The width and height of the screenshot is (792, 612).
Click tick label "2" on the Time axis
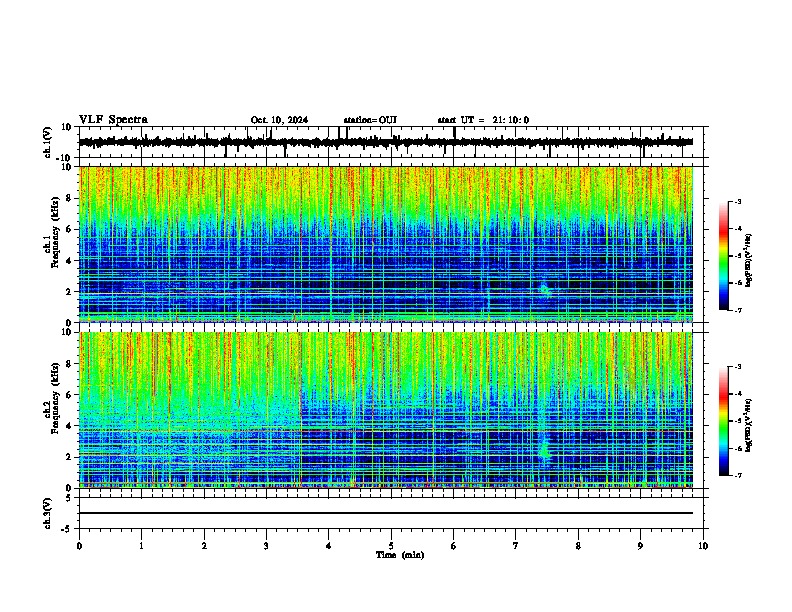click(204, 546)
